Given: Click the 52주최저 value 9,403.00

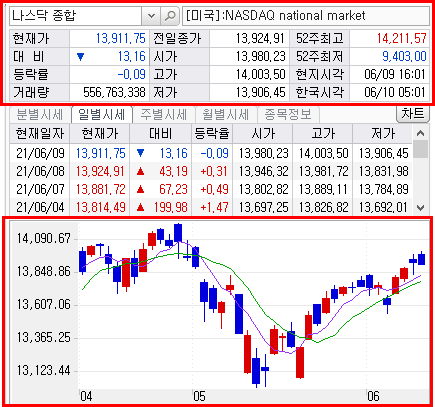Looking at the screenshot, I should pos(404,56).
